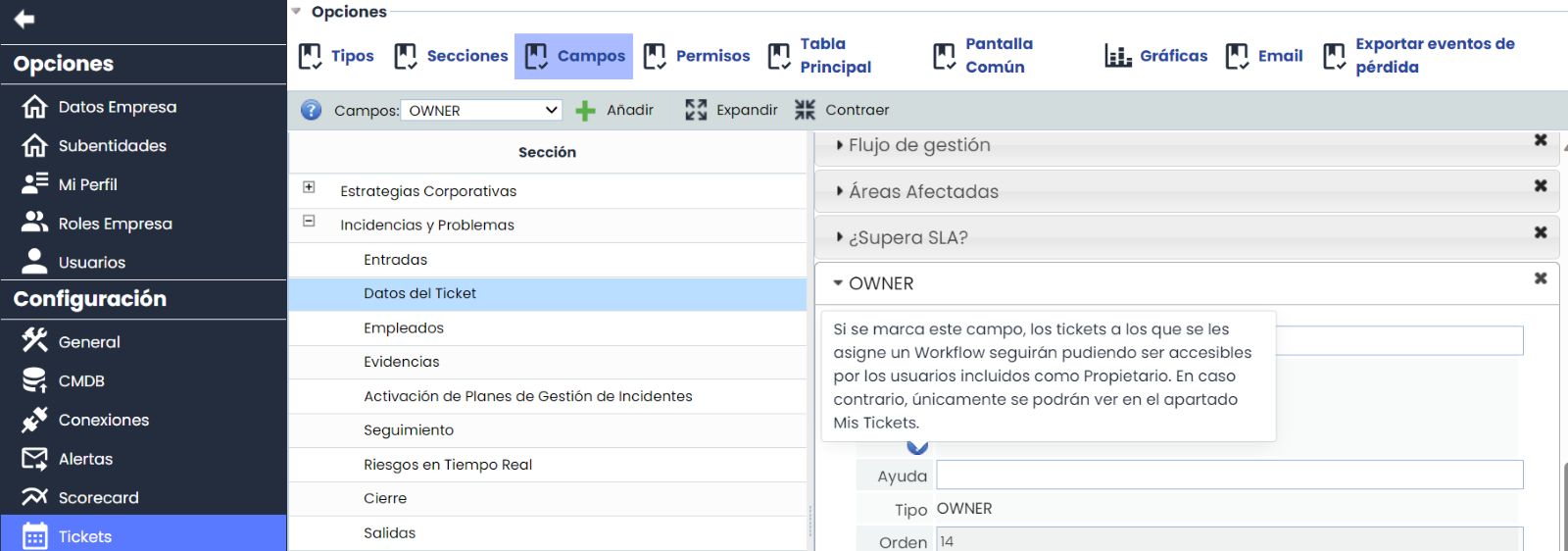1568x551 pixels.
Task: Open Gráficas via its bar chart icon
Action: click(1117, 56)
